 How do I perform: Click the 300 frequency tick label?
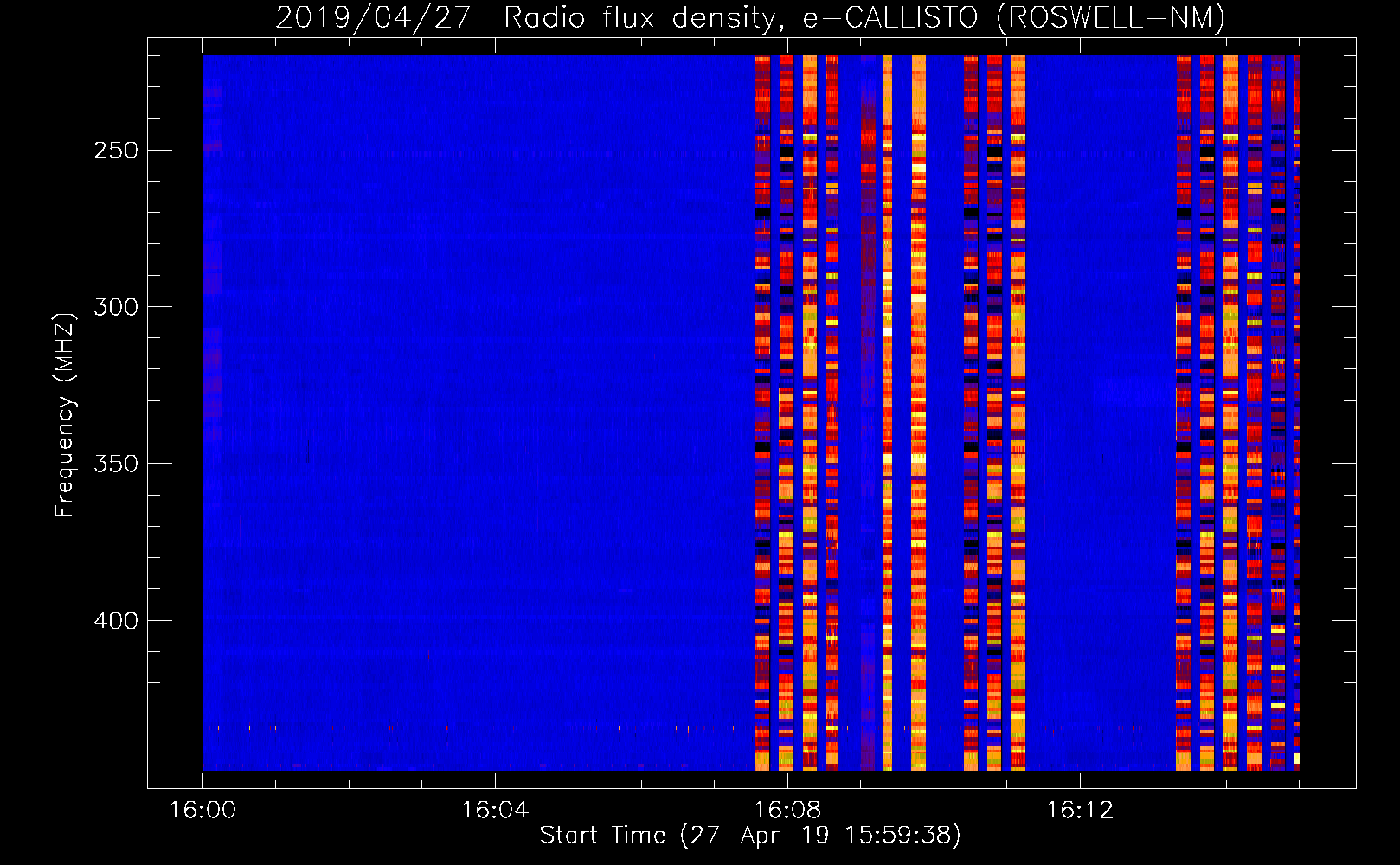pyautogui.click(x=116, y=307)
